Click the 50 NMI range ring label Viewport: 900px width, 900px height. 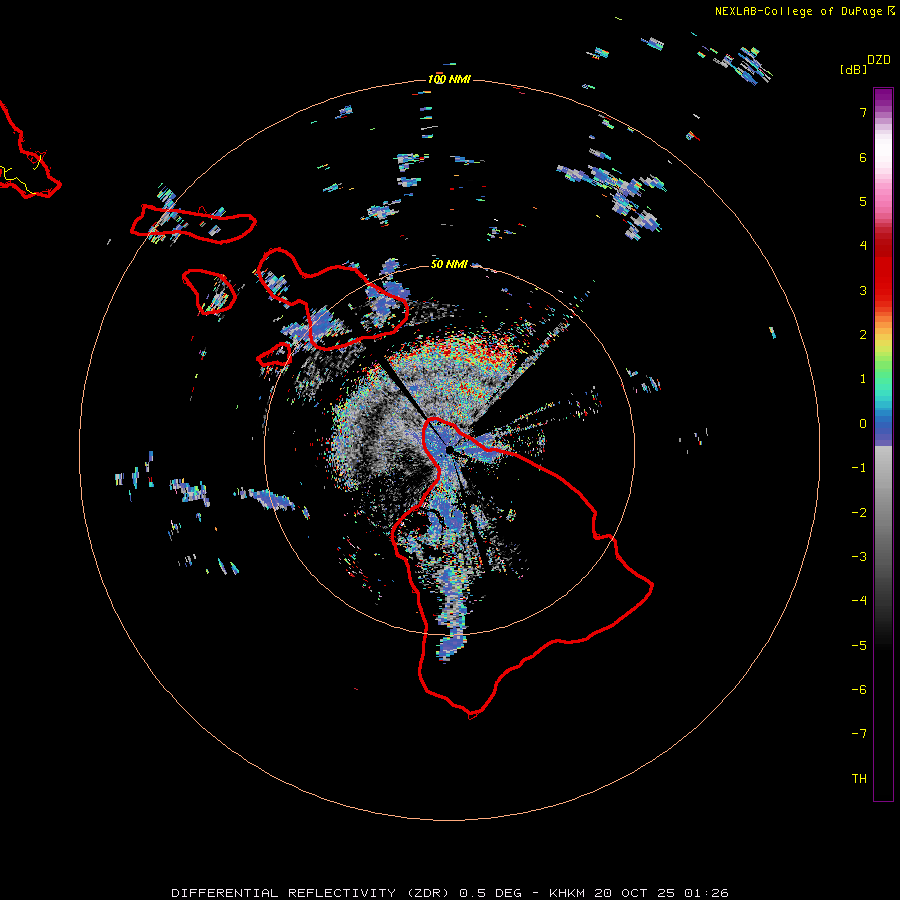pyautogui.click(x=449, y=264)
